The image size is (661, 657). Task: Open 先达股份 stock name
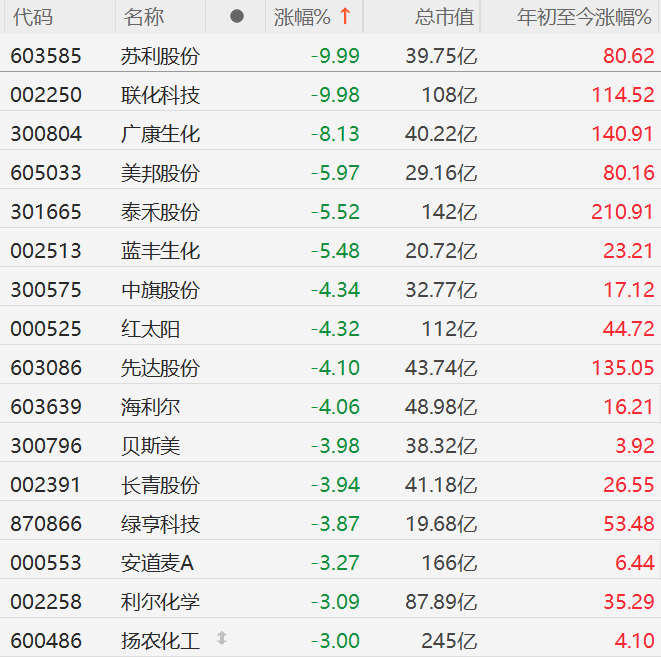pos(160,368)
